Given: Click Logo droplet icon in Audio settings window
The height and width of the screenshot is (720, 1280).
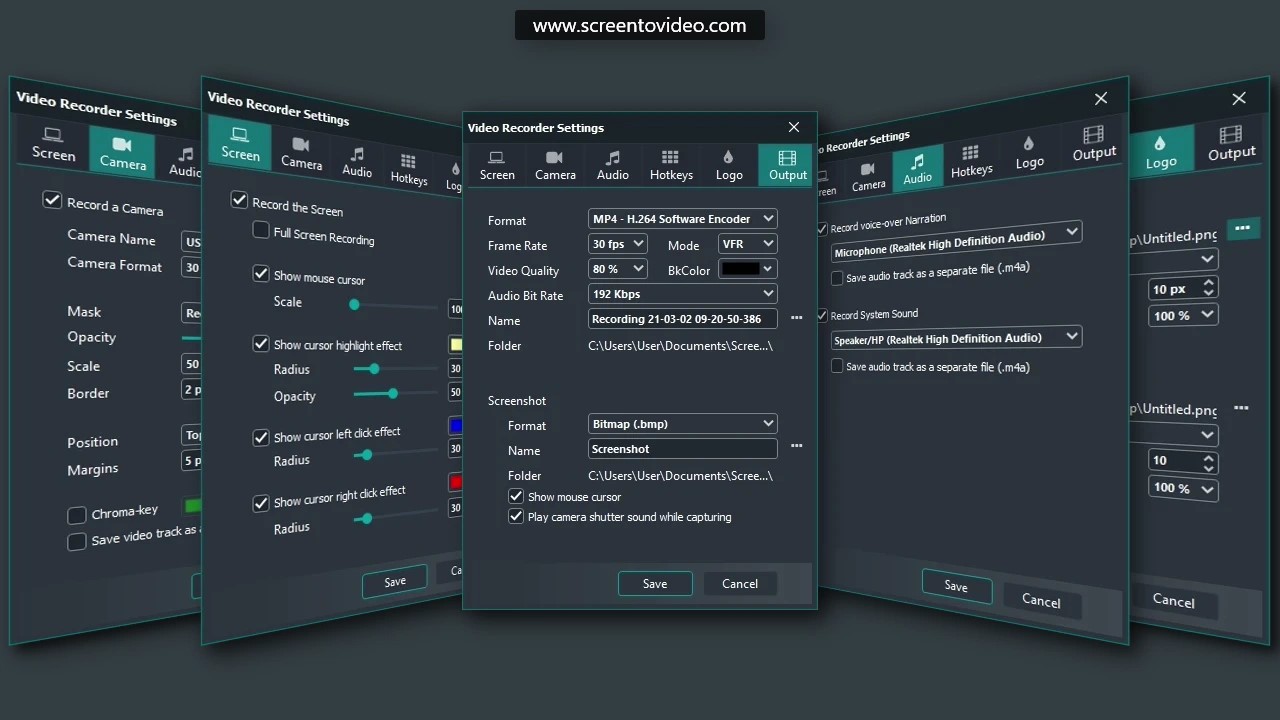Looking at the screenshot, I should (1028, 143).
